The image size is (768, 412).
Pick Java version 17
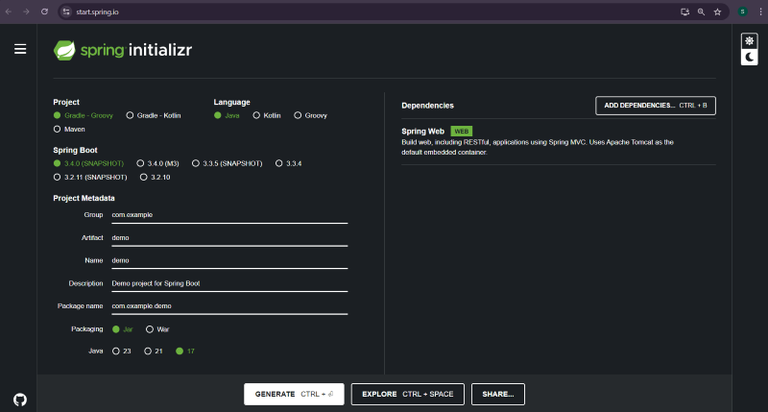185,351
